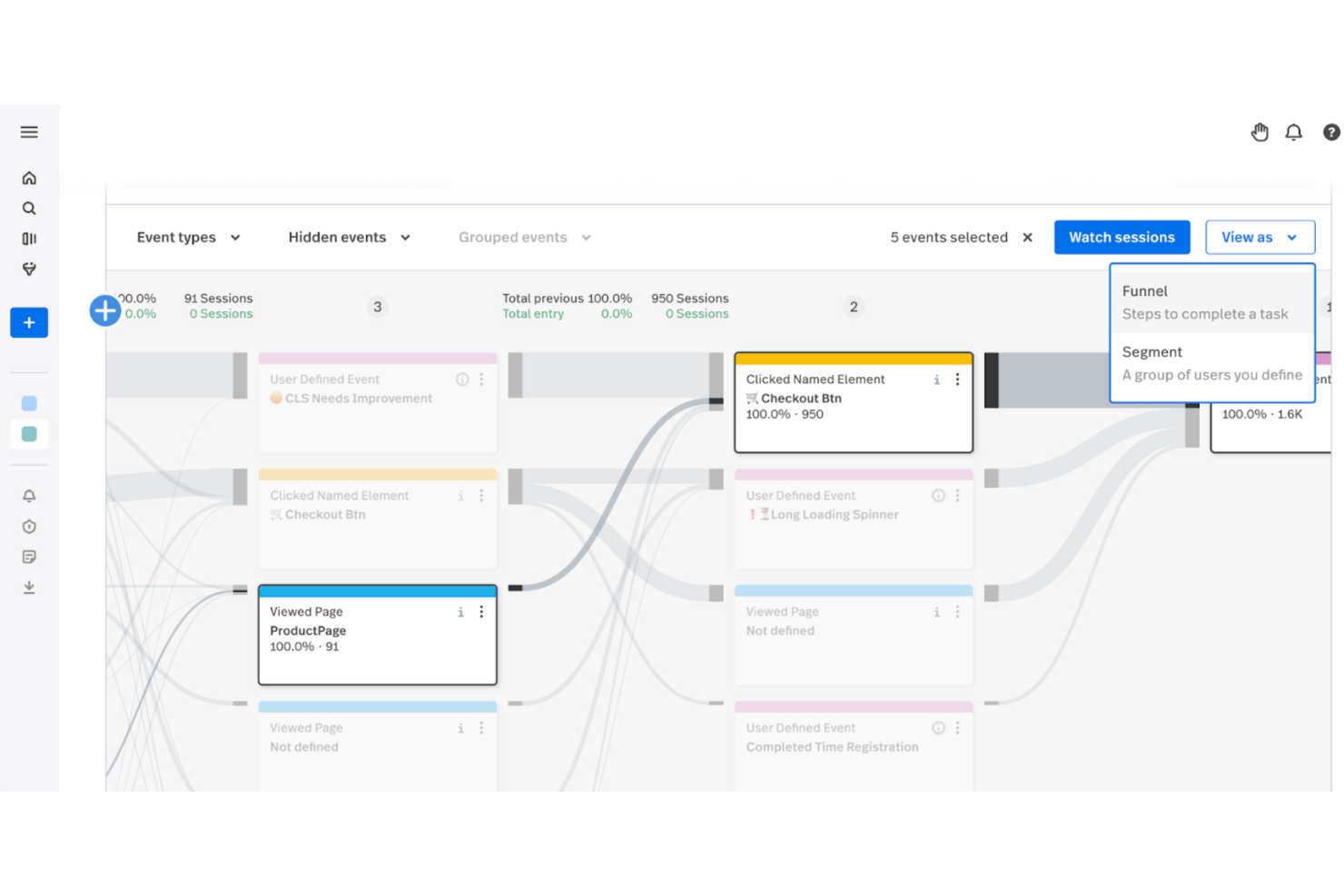Screen dimensions: 1344x896
Task: Open options on selected Checkout Btn 950 card
Action: tap(957, 379)
